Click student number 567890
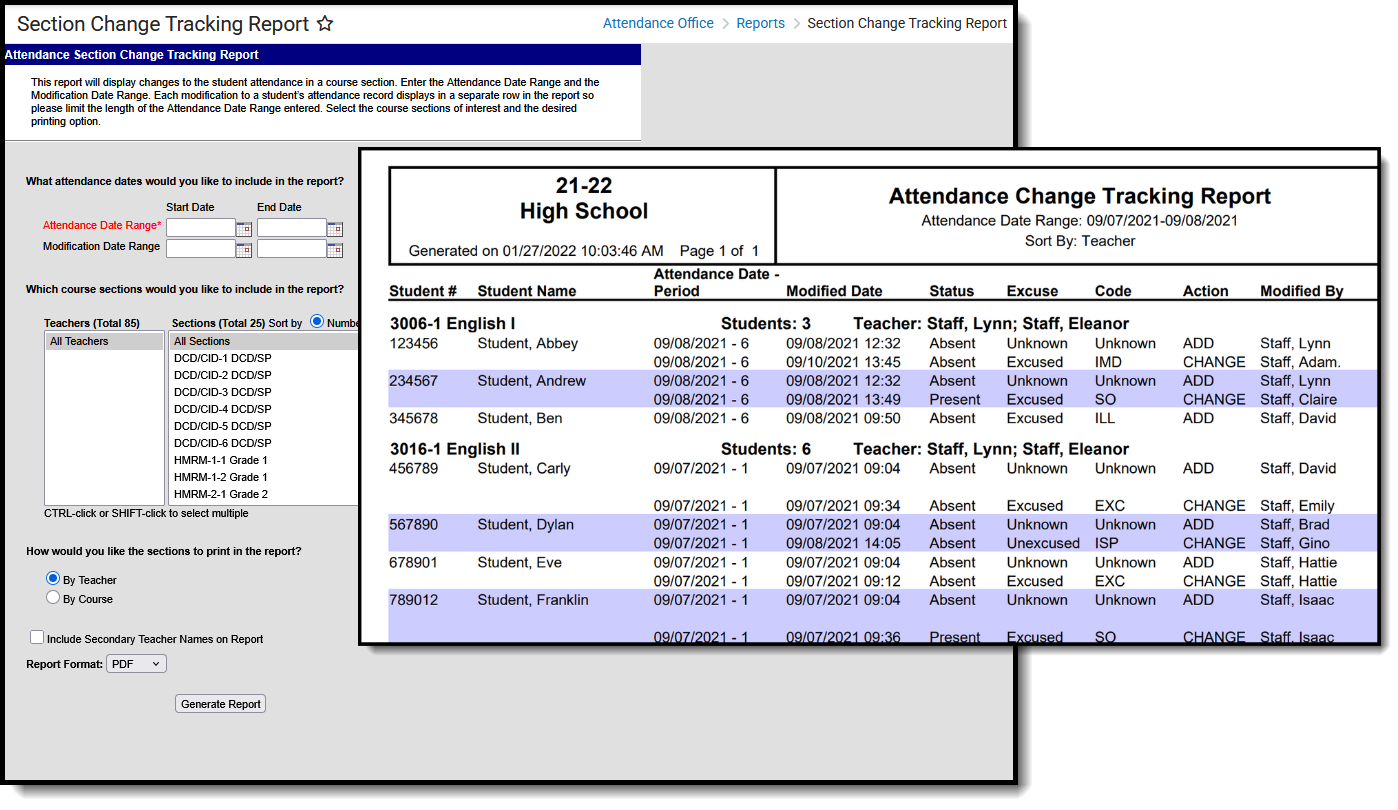 click(414, 524)
